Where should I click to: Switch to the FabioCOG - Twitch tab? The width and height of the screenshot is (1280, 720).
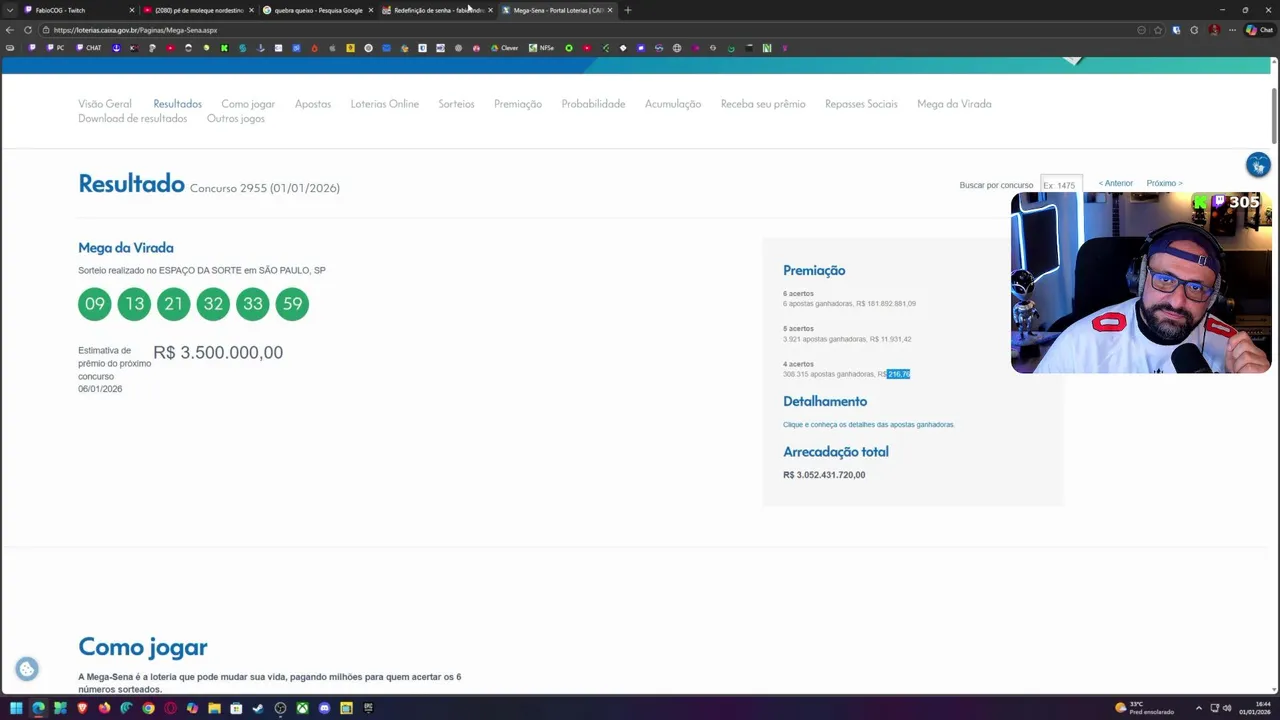pyautogui.click(x=77, y=10)
